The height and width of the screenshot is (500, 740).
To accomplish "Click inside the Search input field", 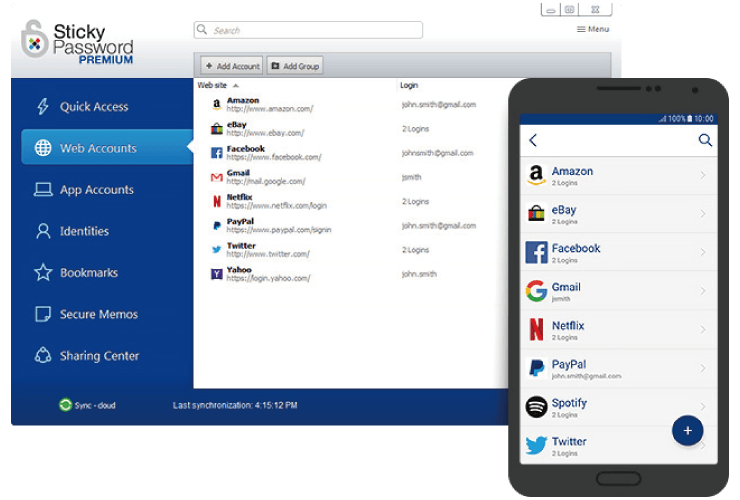I will click(308, 30).
